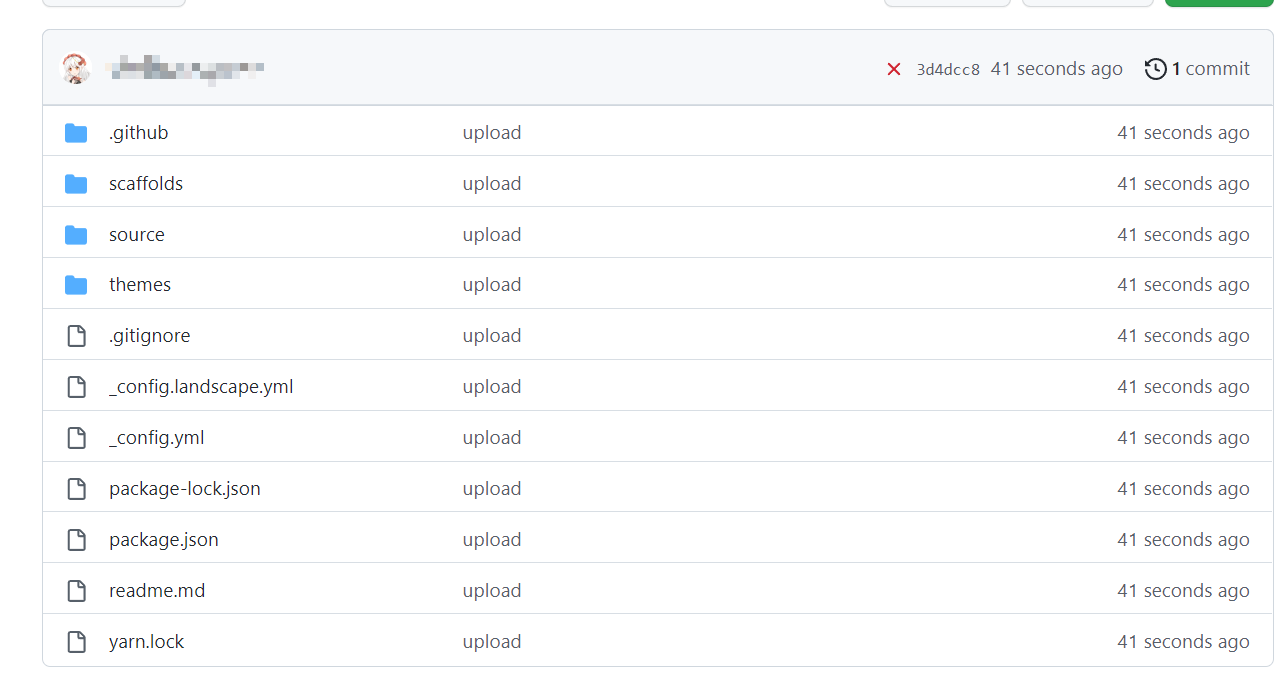This screenshot has height=680, width=1285.
Task: Click the themes folder icon
Action: (x=76, y=285)
